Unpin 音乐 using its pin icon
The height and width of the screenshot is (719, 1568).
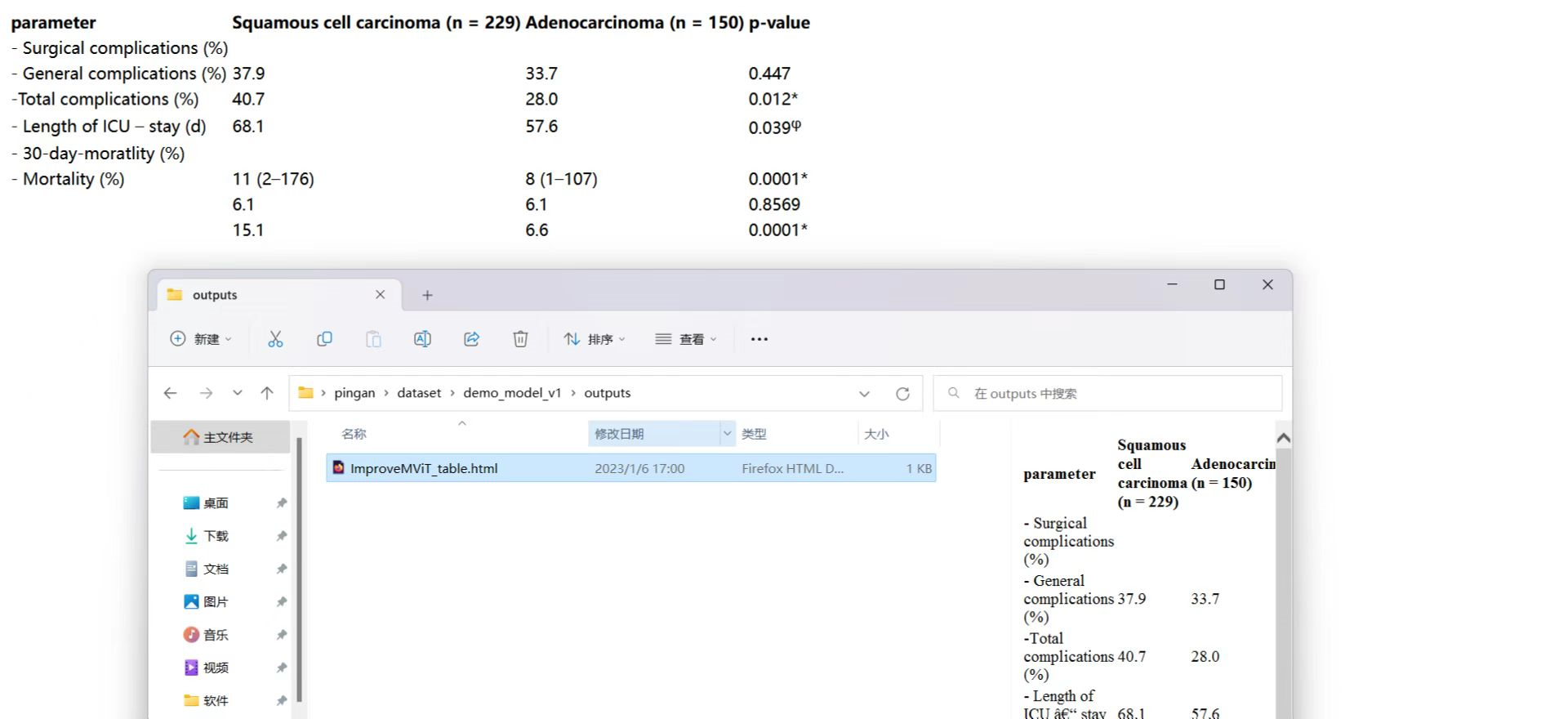pyautogui.click(x=282, y=635)
